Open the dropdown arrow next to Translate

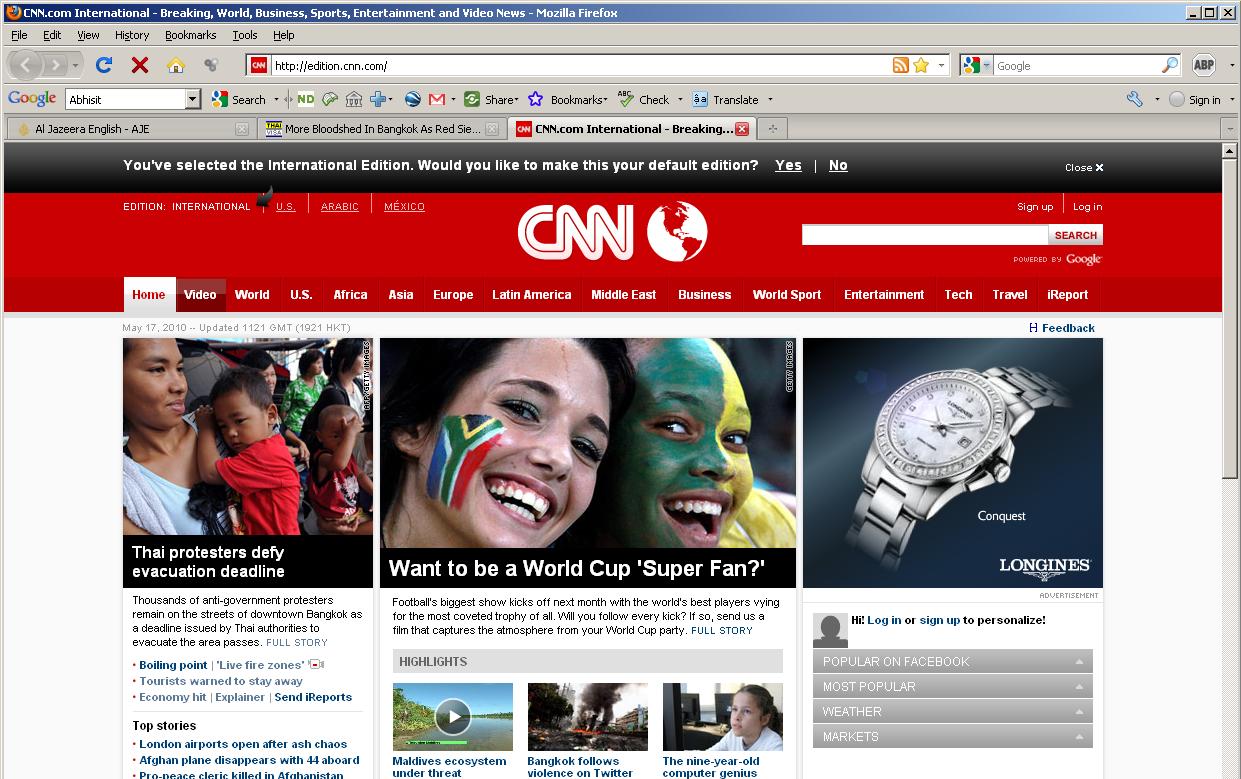coord(770,99)
